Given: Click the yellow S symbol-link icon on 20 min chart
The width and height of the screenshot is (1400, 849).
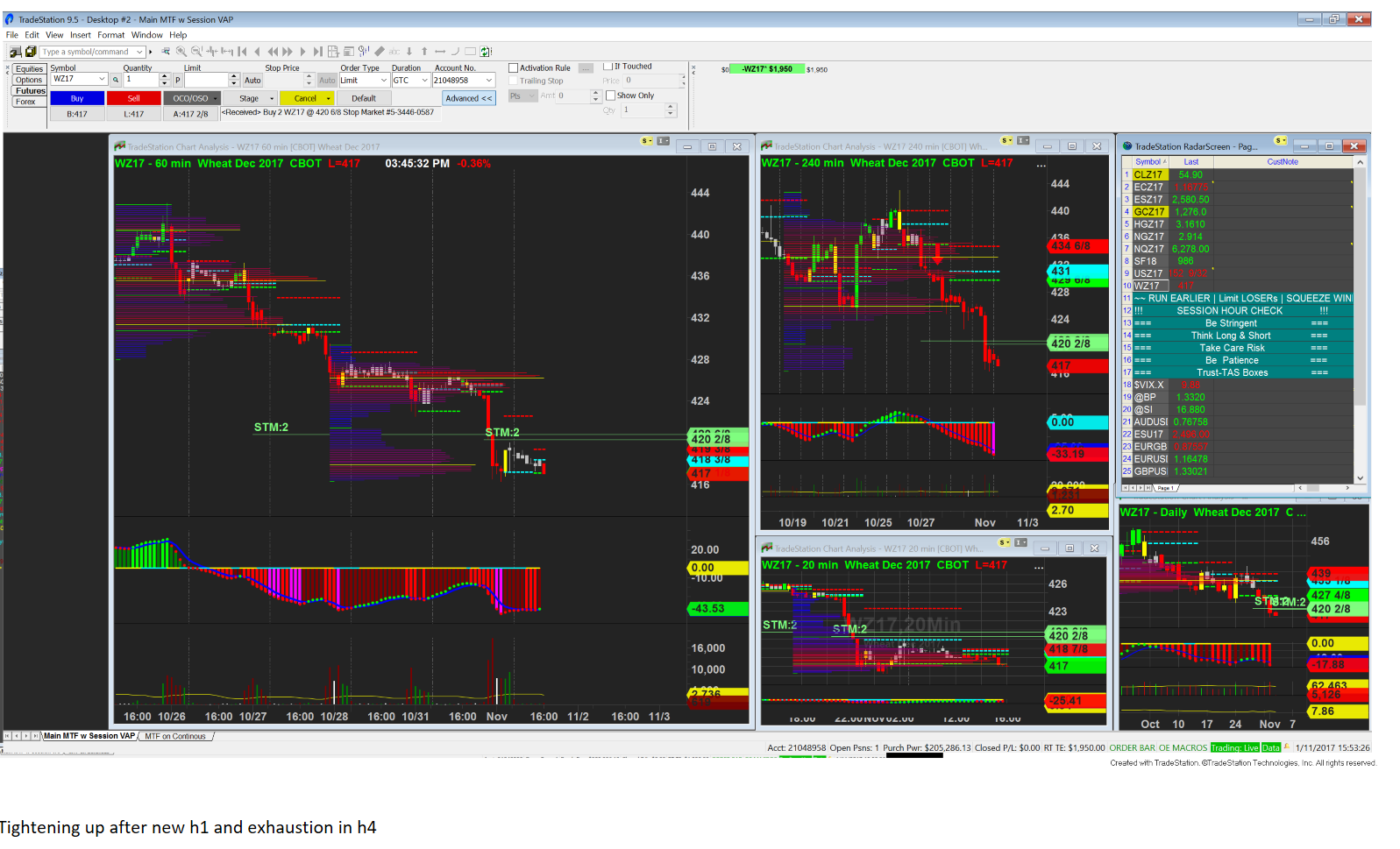Looking at the screenshot, I should [1006, 542].
